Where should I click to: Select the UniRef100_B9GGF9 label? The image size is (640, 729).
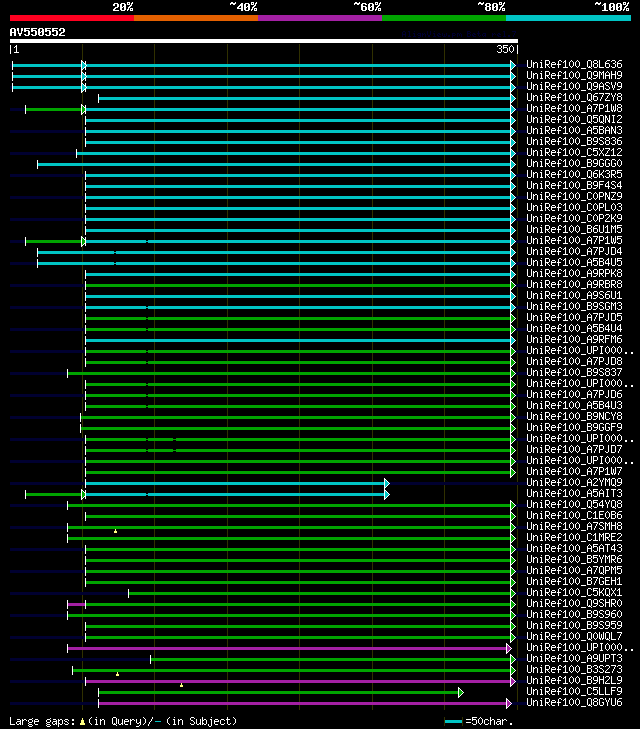tap(574, 428)
